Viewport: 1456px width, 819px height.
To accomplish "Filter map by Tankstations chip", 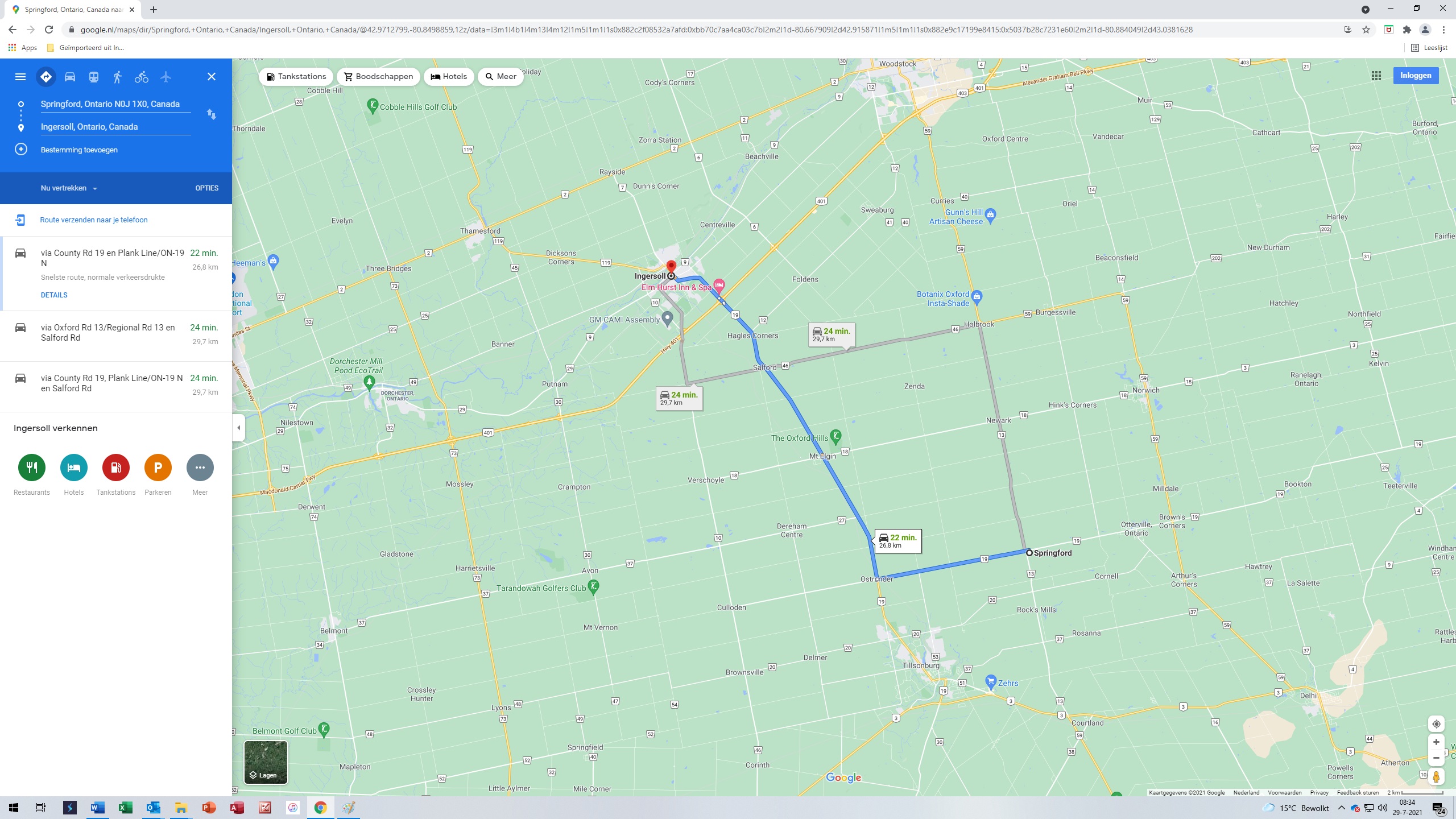I will (296, 77).
